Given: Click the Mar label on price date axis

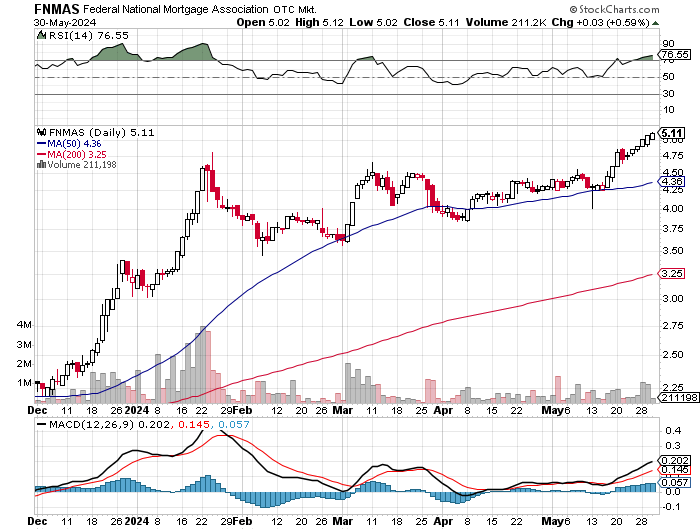Looking at the screenshot, I should pyautogui.click(x=343, y=410).
